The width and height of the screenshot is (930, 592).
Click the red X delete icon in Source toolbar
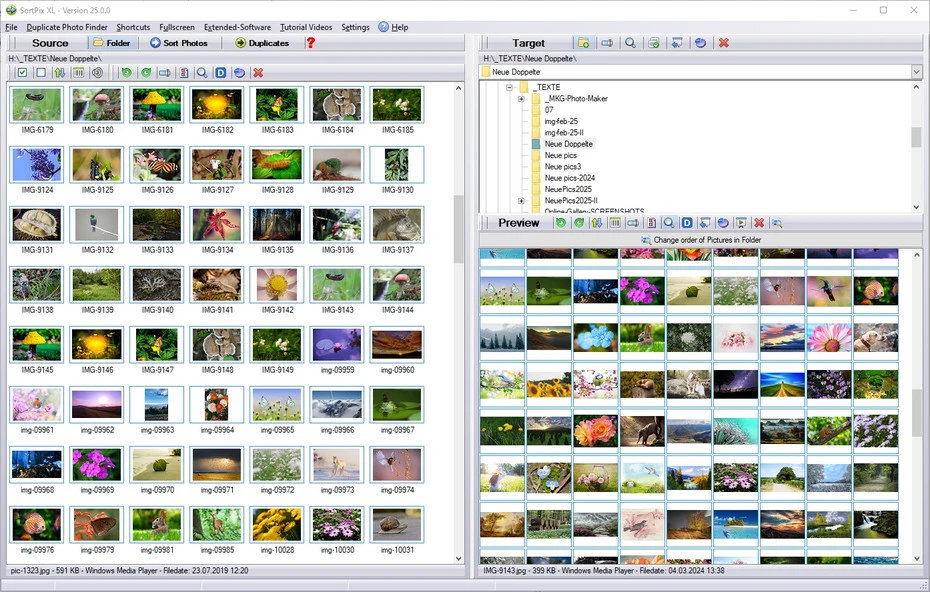258,73
